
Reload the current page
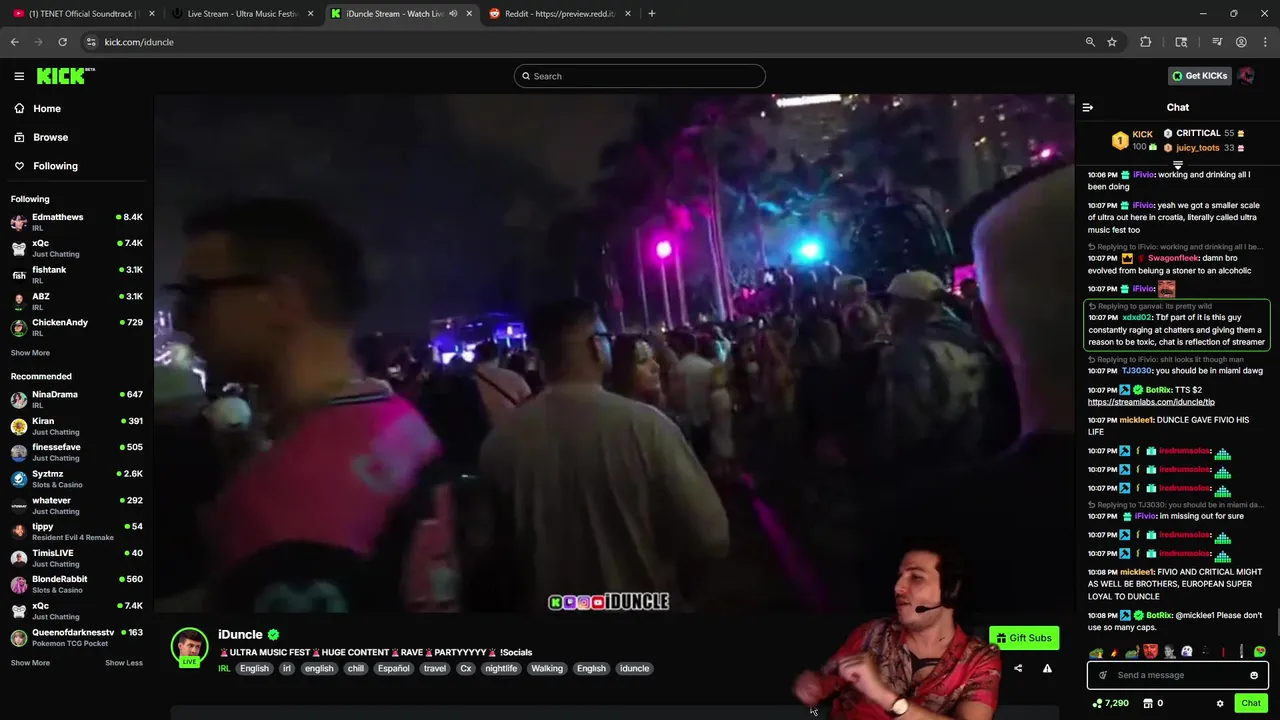pyautogui.click(x=62, y=42)
